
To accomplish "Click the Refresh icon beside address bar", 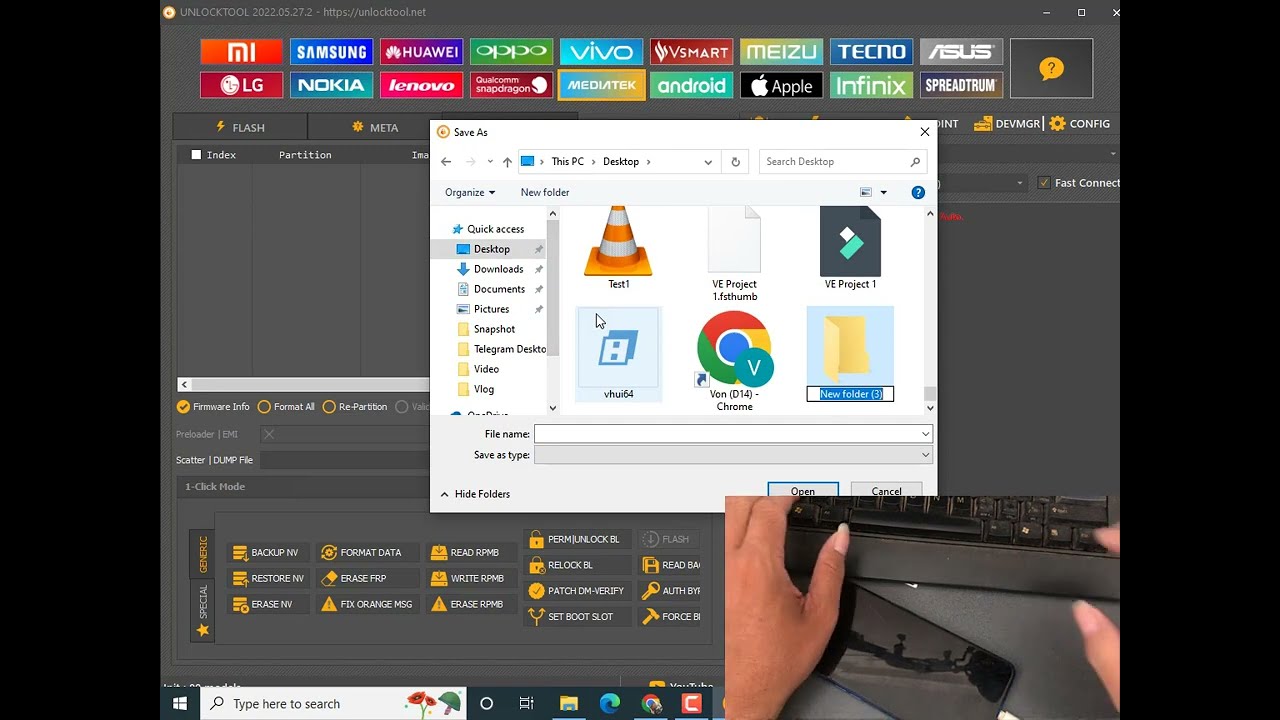I will (735, 162).
